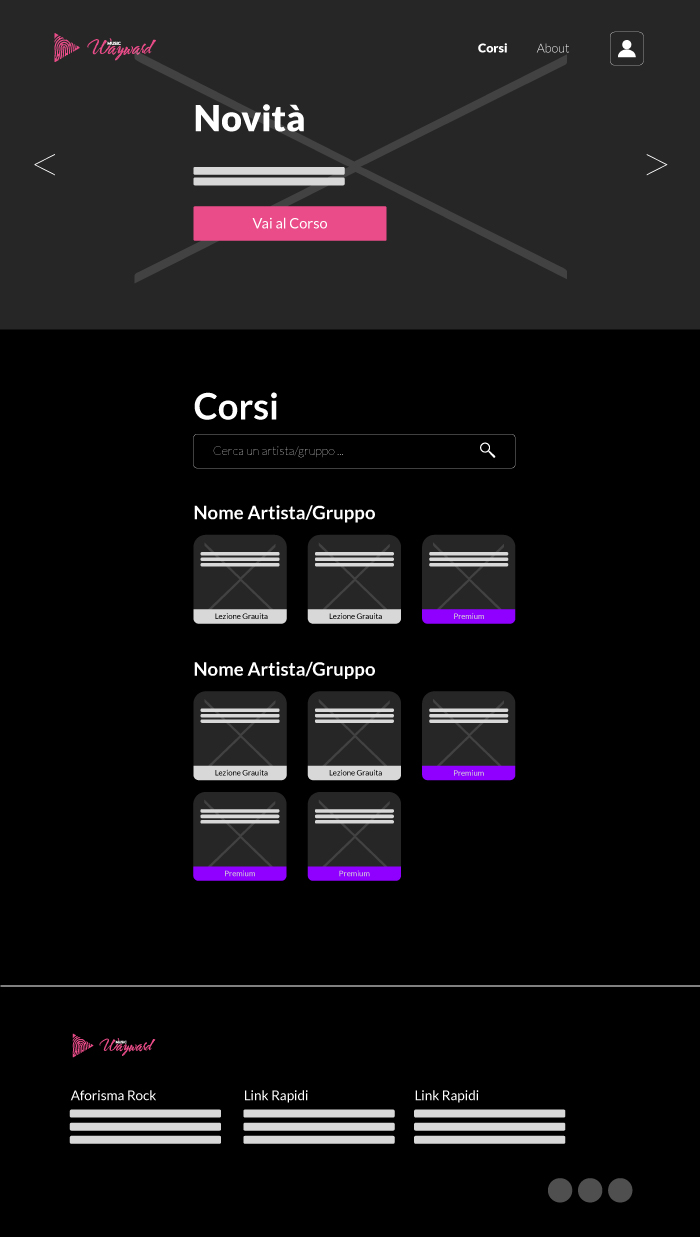The height and width of the screenshot is (1237, 700).
Task: Open the Corsi navigation item
Action: click(492, 48)
